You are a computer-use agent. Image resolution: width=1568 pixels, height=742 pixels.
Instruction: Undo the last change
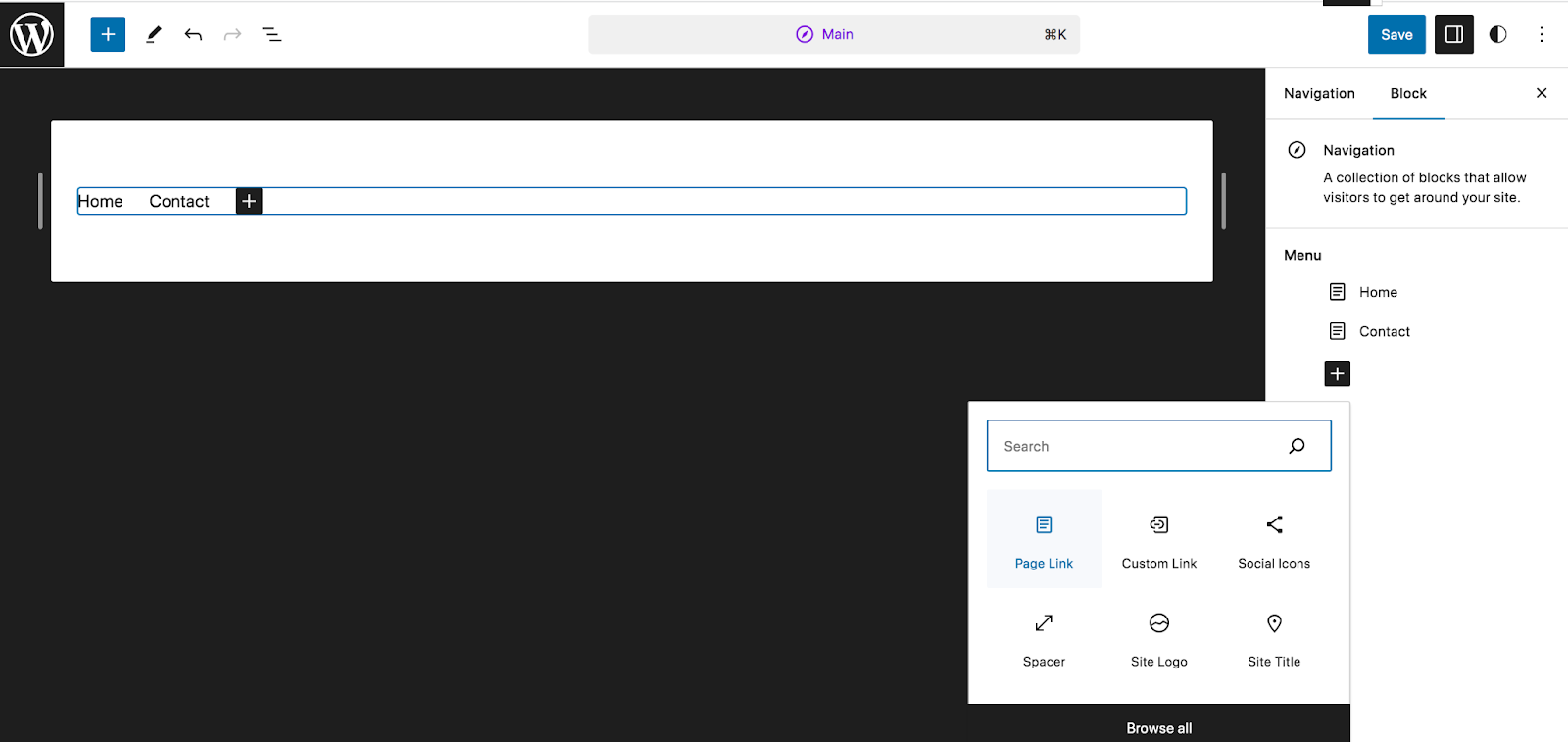coord(193,34)
